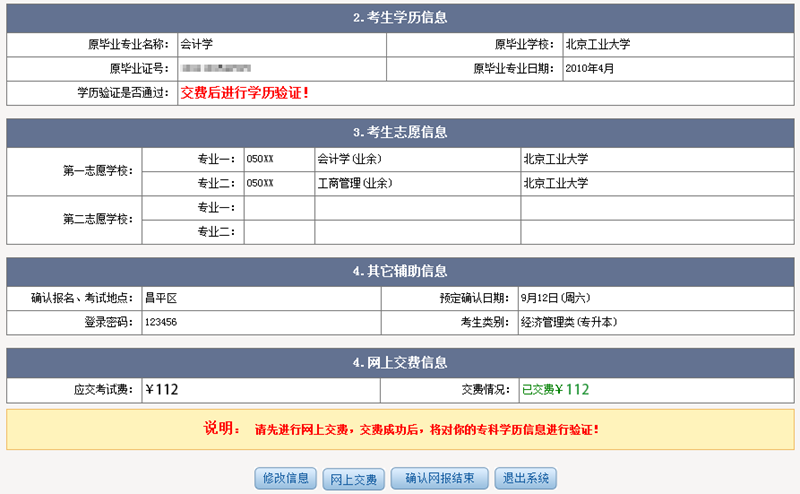
Task: Click the red 交费后进行学历验证 text
Action: (x=244, y=93)
